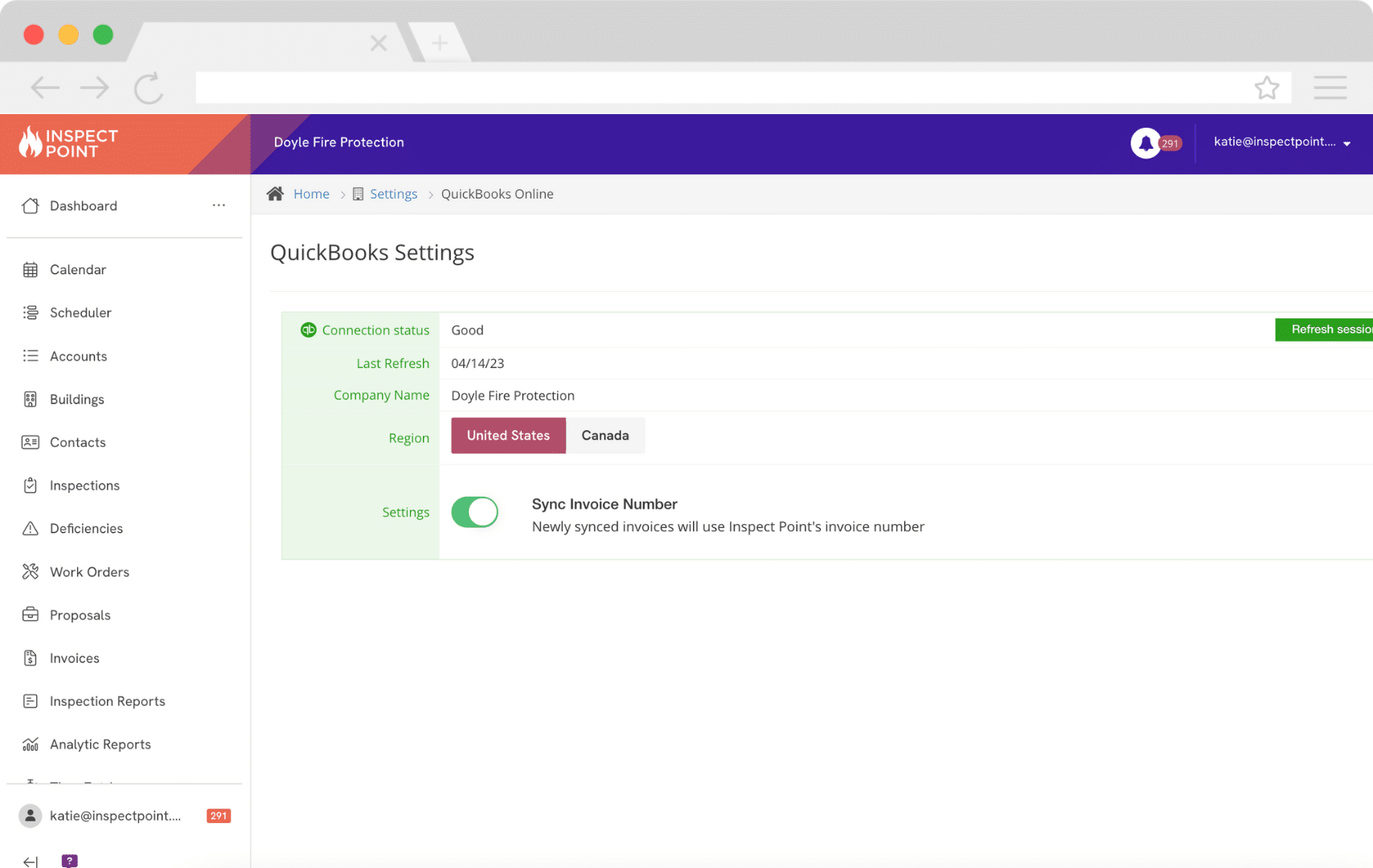Open notifications bell icon
The image size is (1373, 868).
(x=1146, y=143)
